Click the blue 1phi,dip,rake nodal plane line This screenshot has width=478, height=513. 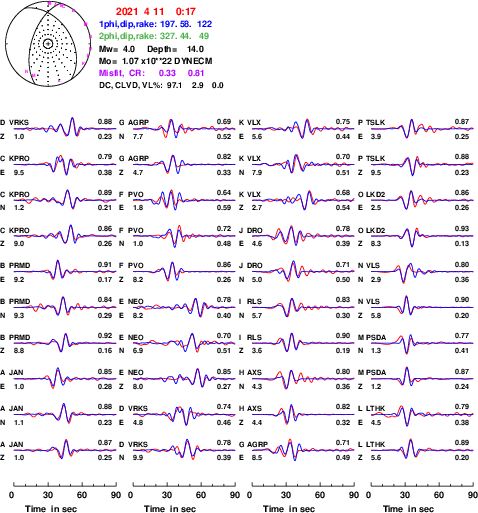click(x=155, y=24)
